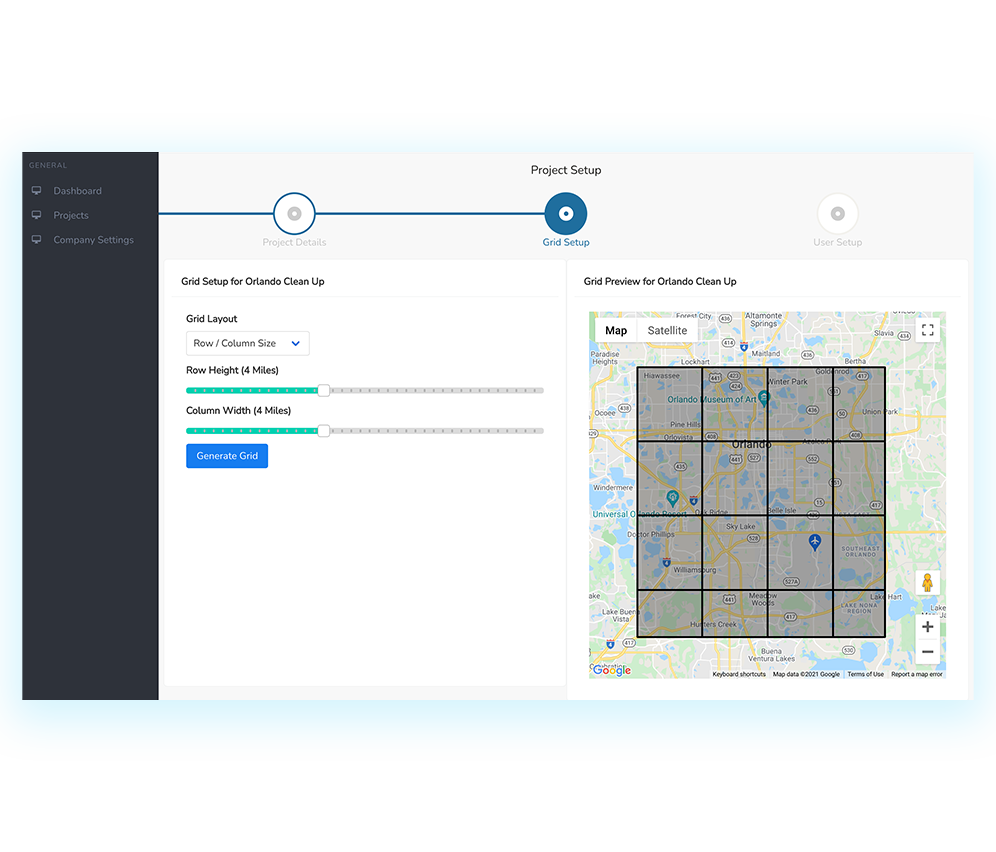Select the Map view tab
Viewport: 996px width, 852px height.
point(616,330)
